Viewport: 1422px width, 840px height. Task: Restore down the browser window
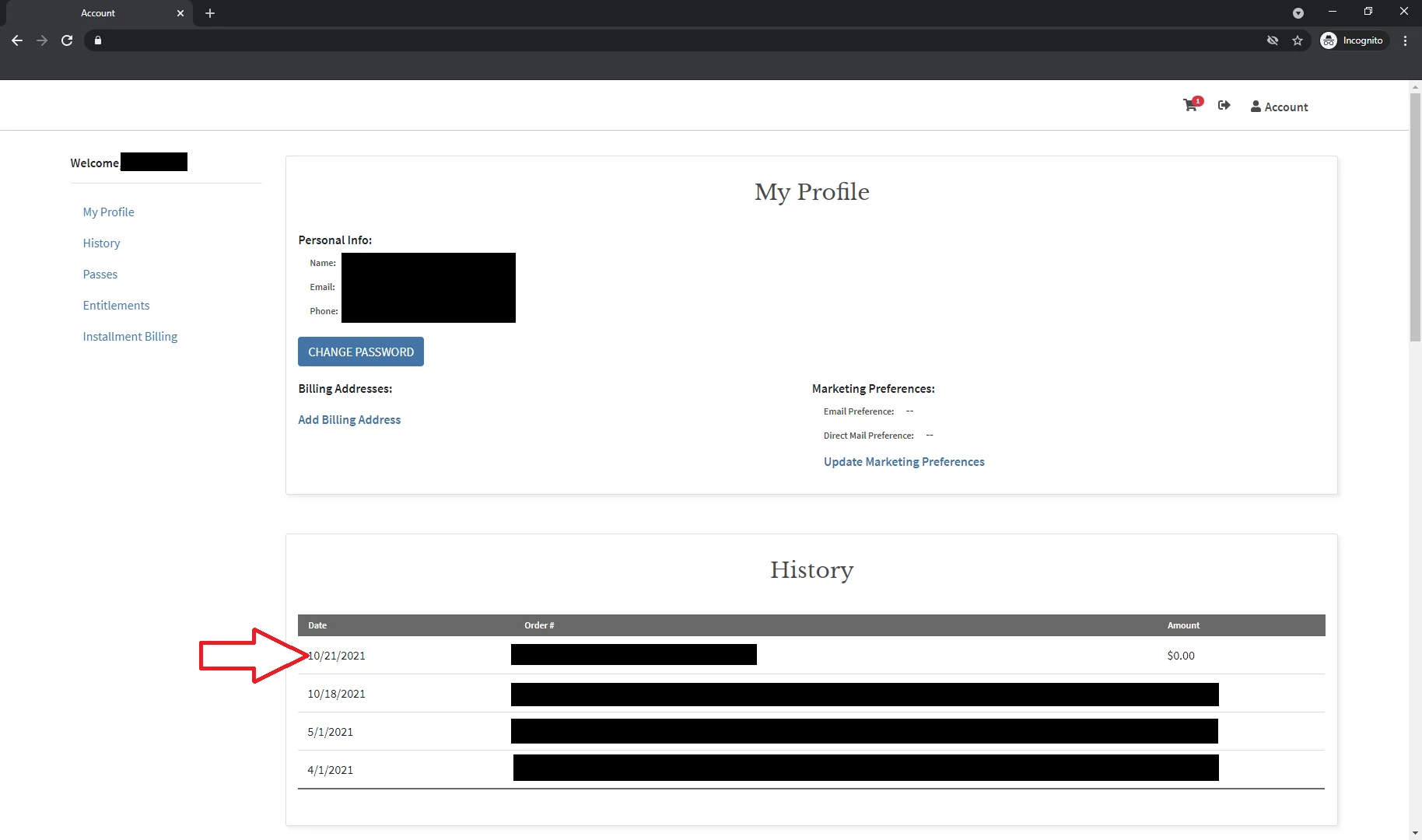click(x=1368, y=11)
